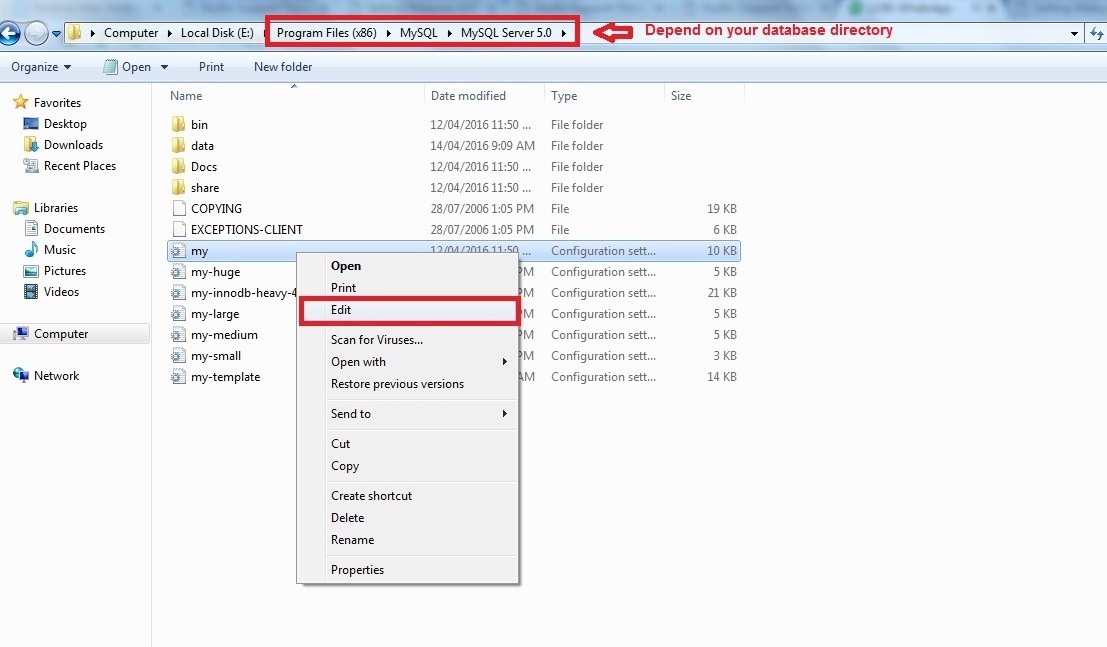
Task: Click the New folder button
Action: click(x=283, y=67)
